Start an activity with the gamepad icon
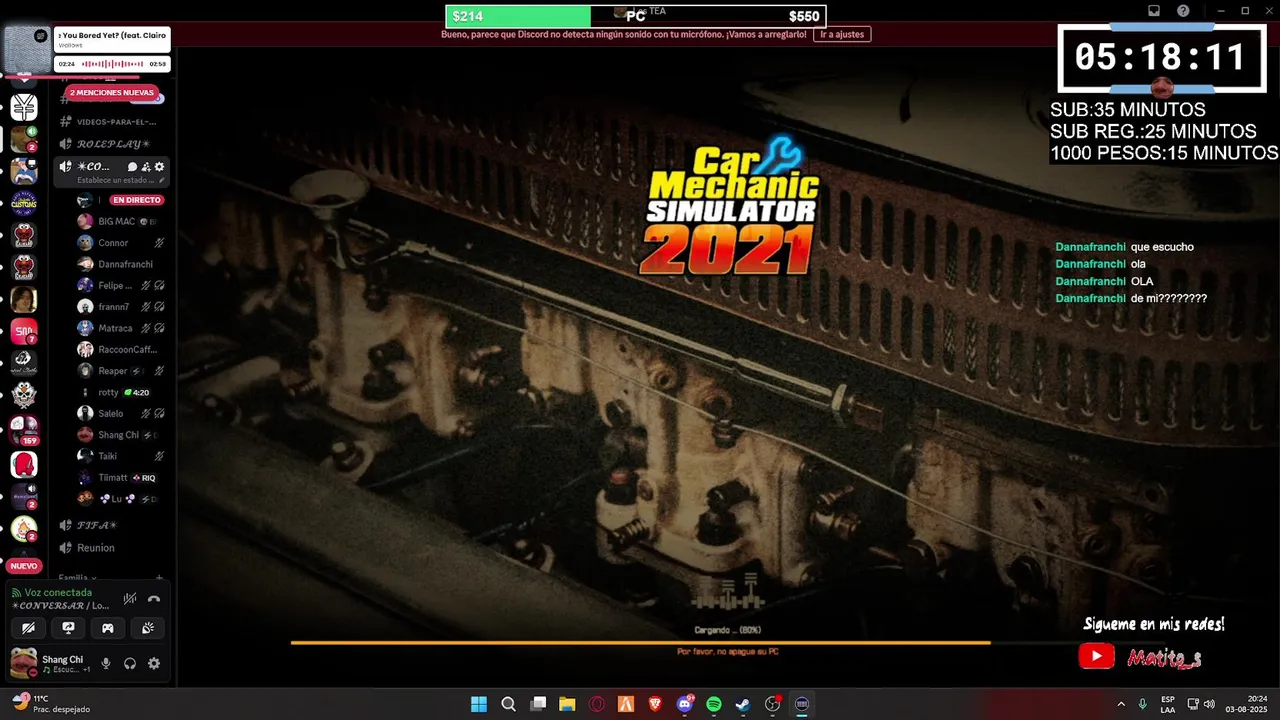 [x=108, y=628]
